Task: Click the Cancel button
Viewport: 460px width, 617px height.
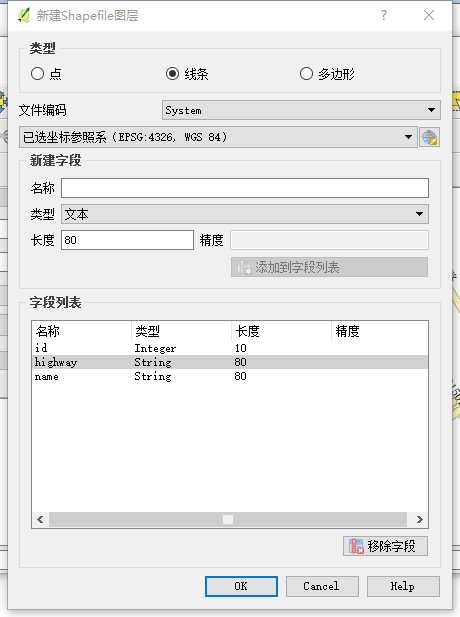Action: 322,586
